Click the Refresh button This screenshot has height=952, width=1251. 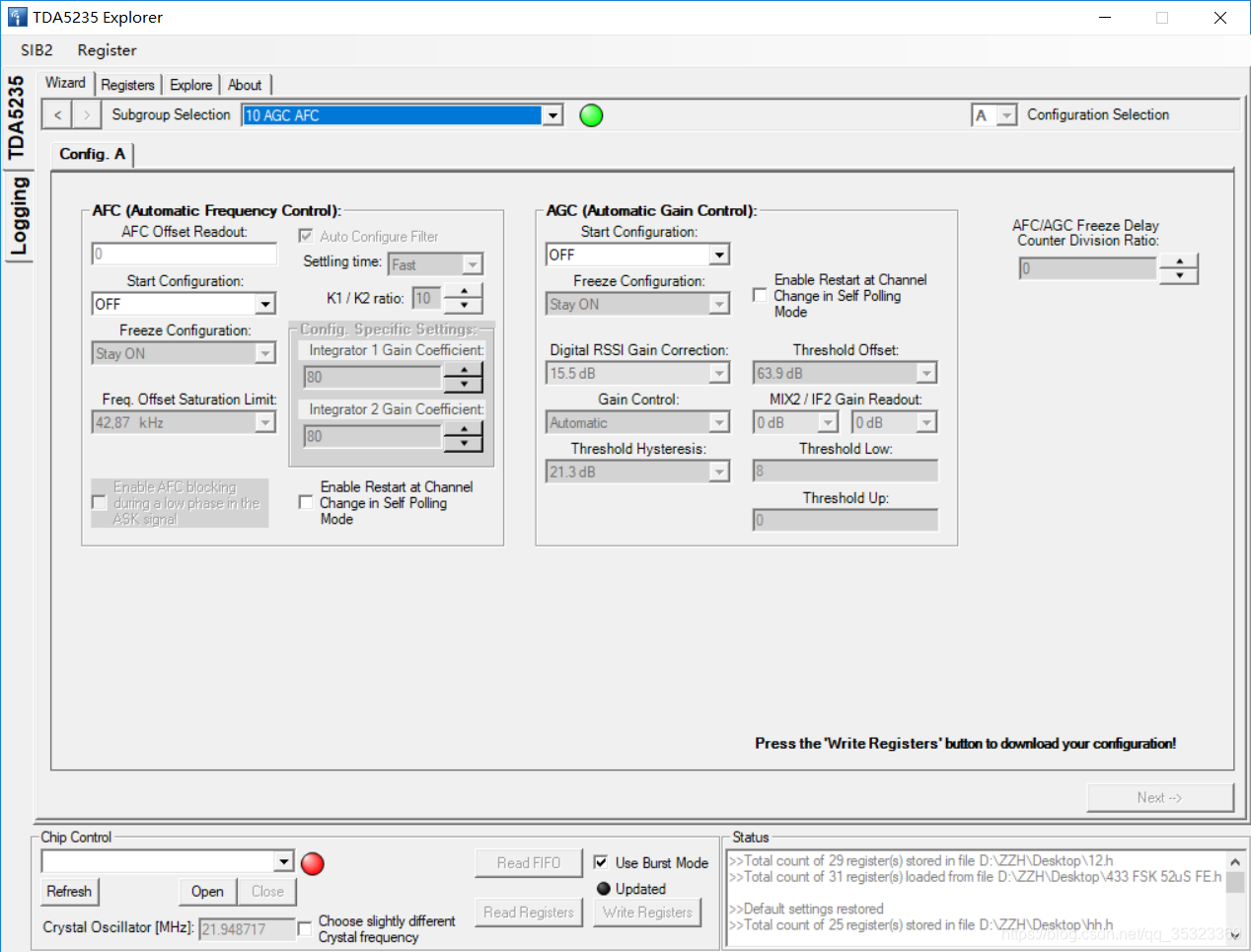69,891
